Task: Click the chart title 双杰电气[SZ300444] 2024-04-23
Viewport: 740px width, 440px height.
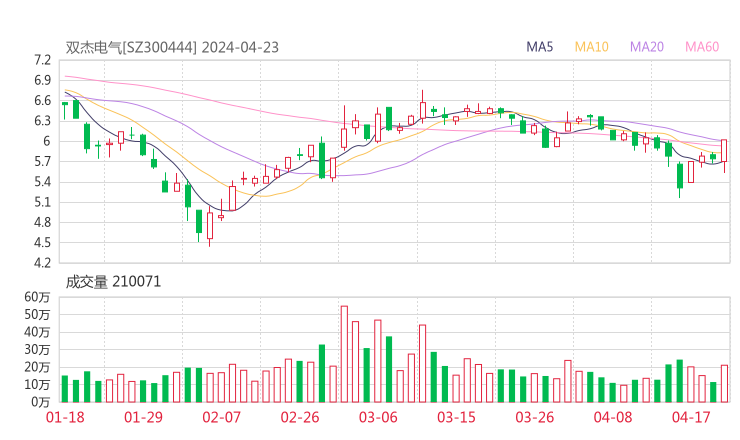Action: (172, 47)
